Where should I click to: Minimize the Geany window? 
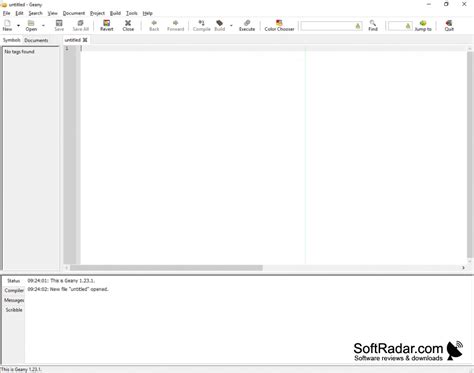(429, 4)
